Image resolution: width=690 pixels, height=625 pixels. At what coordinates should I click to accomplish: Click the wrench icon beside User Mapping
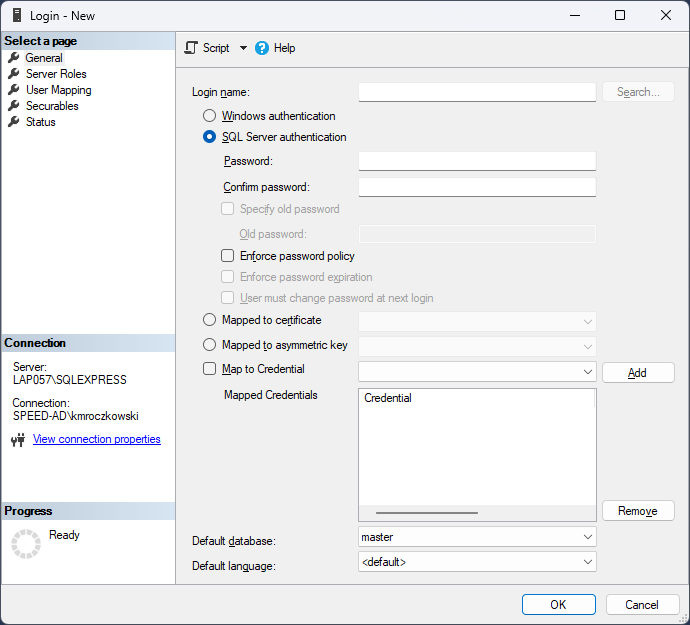[14, 90]
